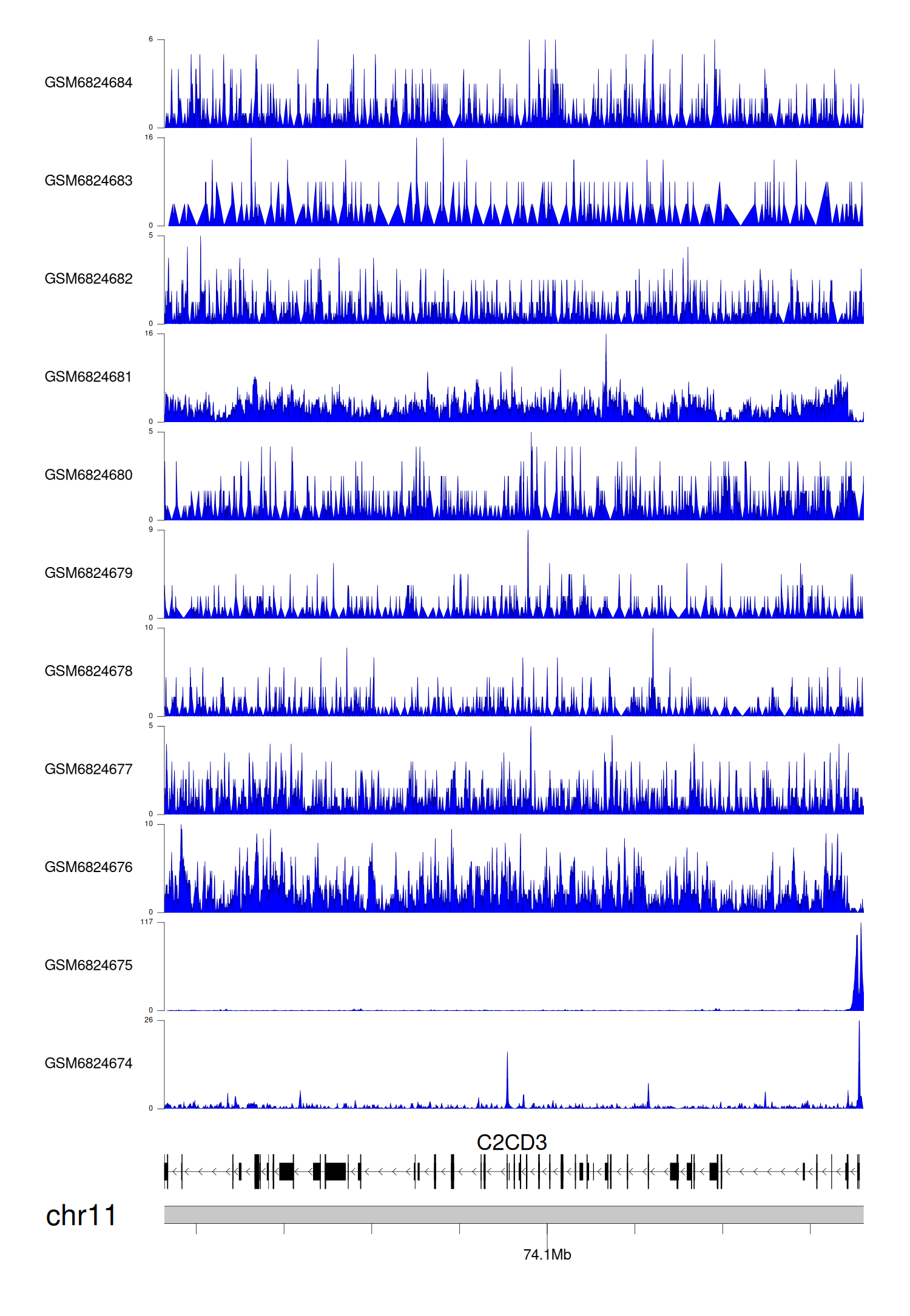910x1316 pixels.
Task: Click the 74.1Mb position label
Action: [x=547, y=1255]
